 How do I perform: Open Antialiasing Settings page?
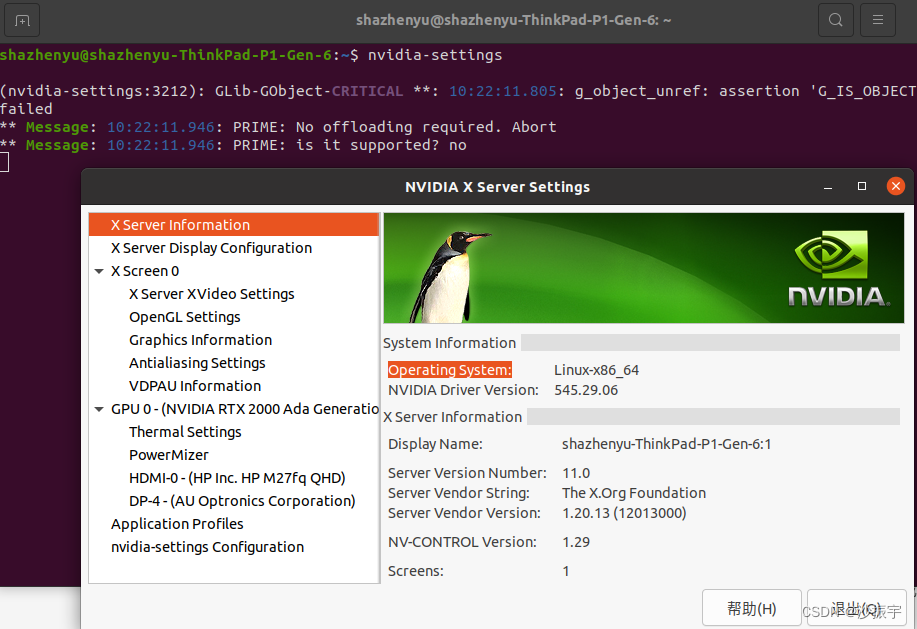[197, 363]
